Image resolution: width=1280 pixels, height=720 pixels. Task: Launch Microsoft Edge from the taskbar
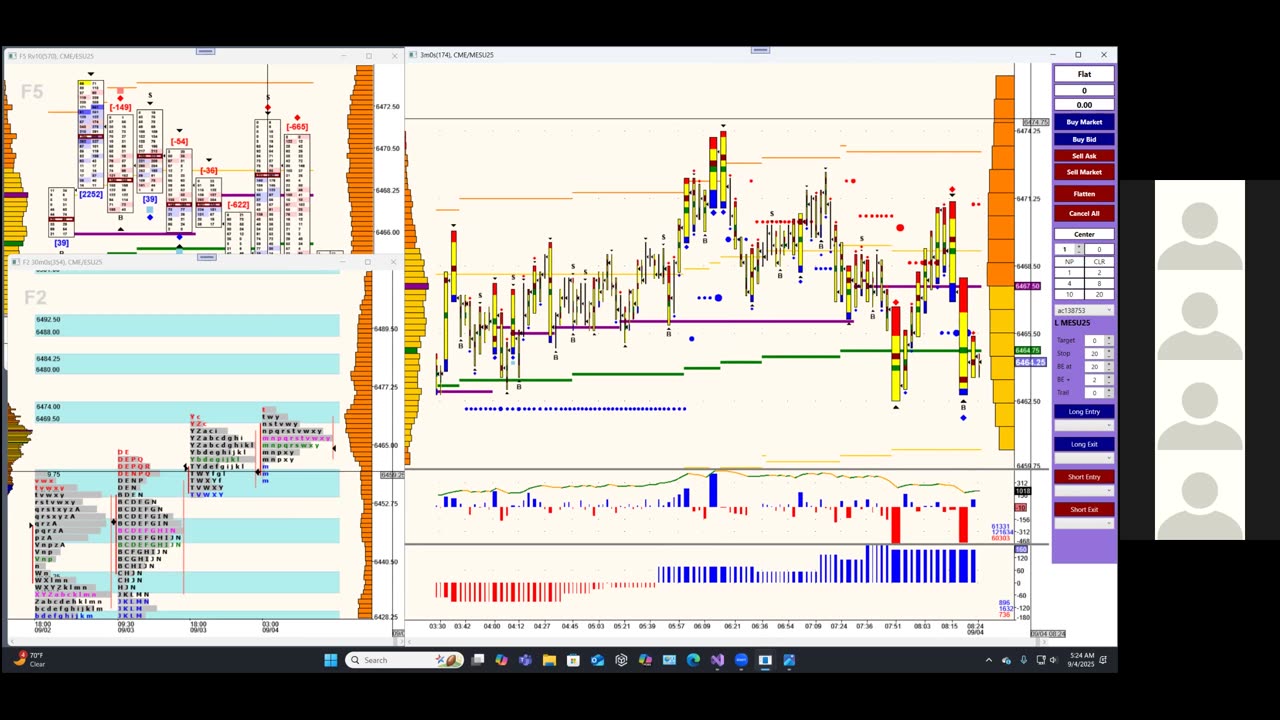[x=693, y=660]
